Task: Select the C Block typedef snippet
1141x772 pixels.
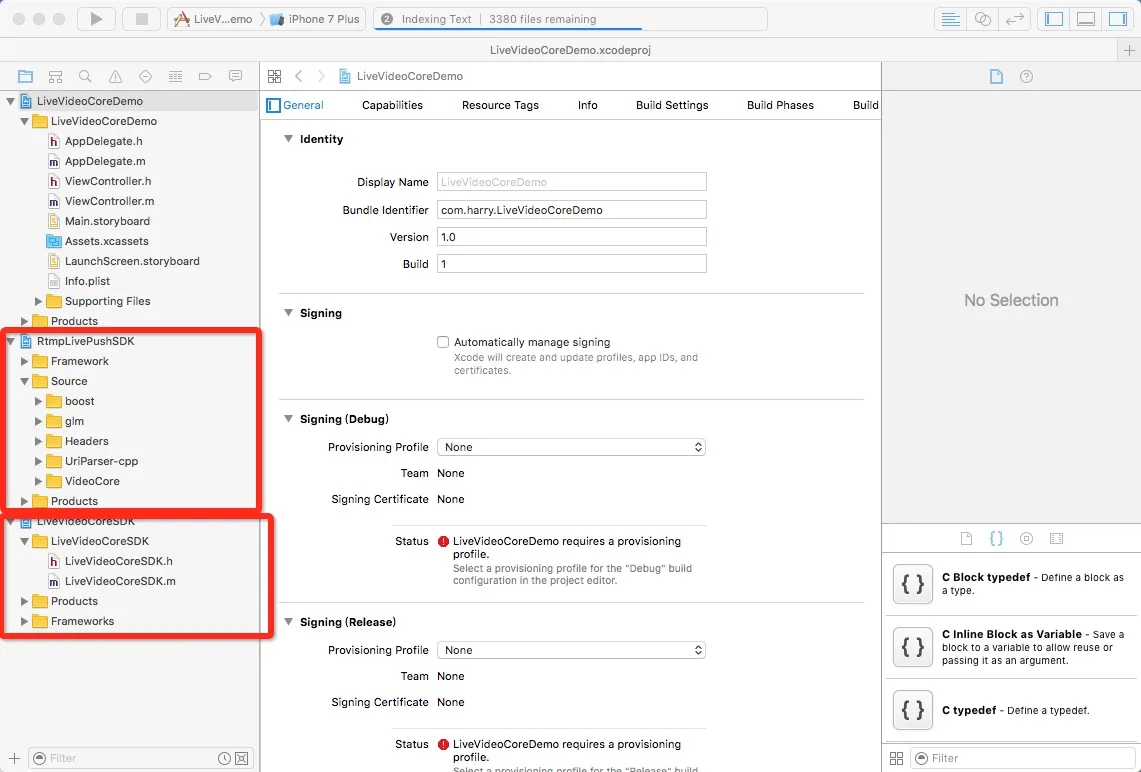Action: click(x=1011, y=584)
